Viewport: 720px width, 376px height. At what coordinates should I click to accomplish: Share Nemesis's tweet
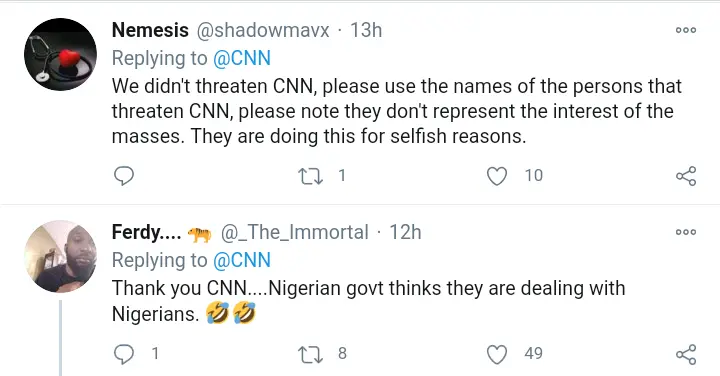coord(686,176)
